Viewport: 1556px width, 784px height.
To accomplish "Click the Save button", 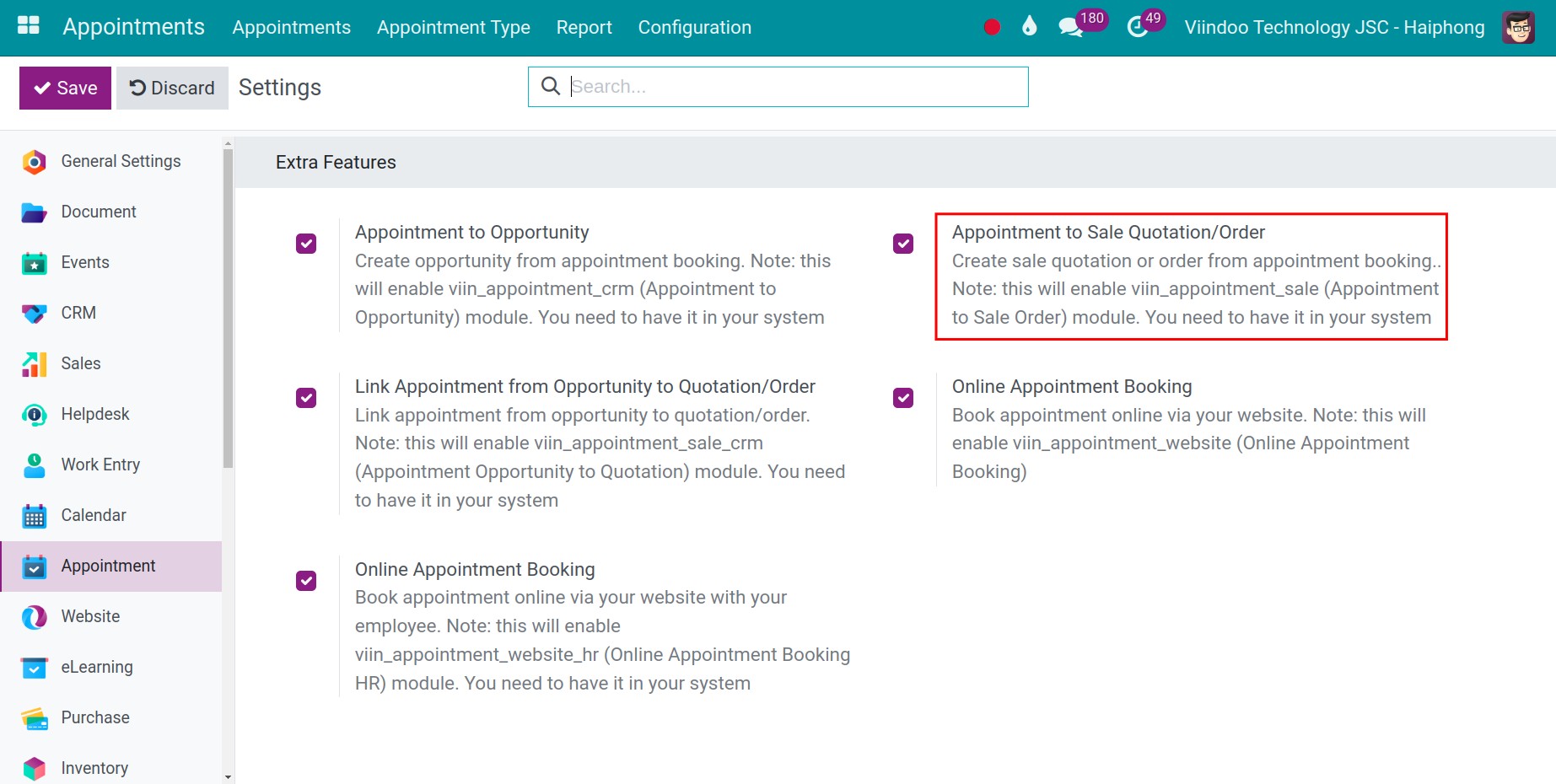I will [x=65, y=88].
